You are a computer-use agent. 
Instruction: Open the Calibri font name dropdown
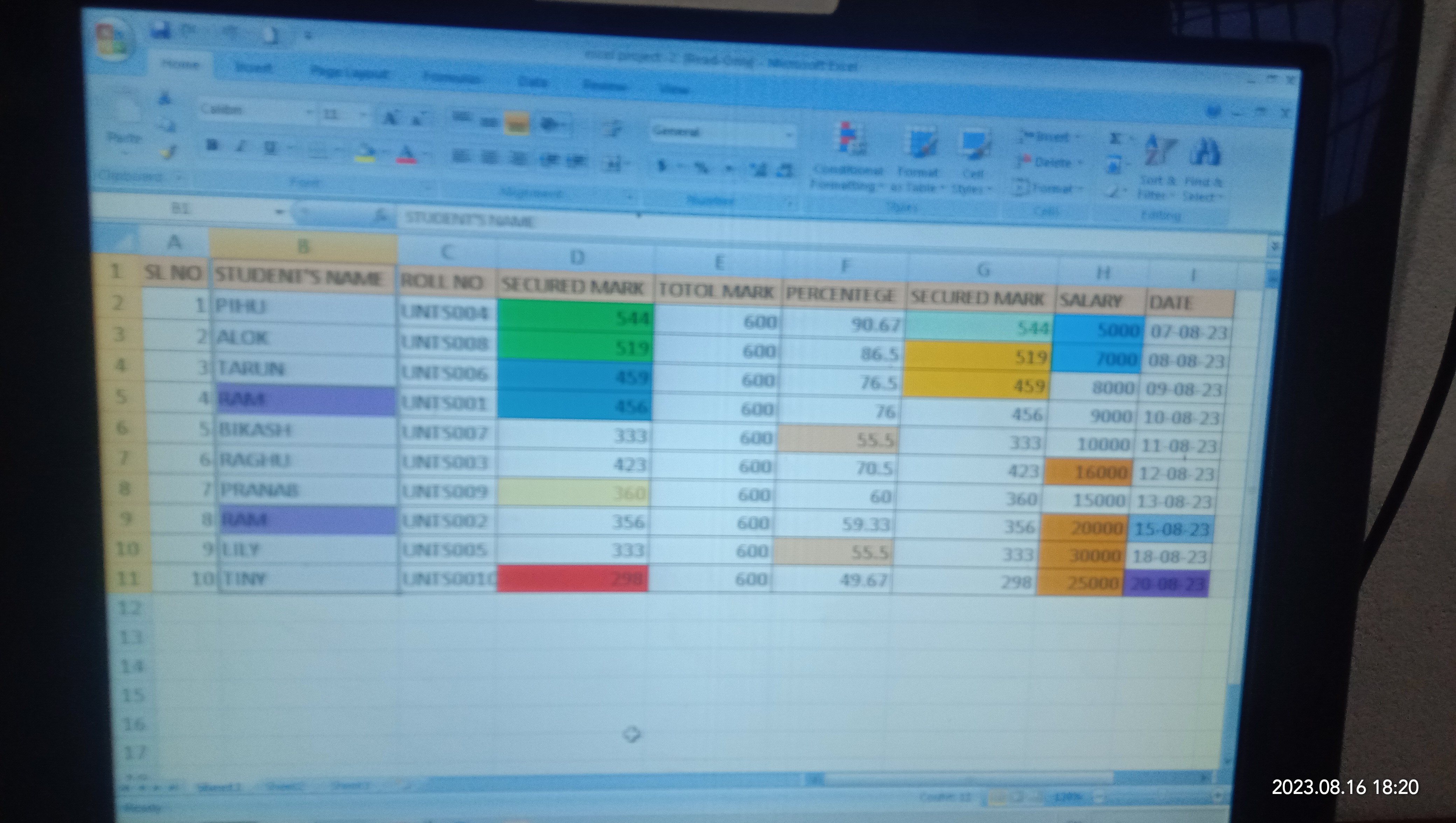[x=309, y=112]
